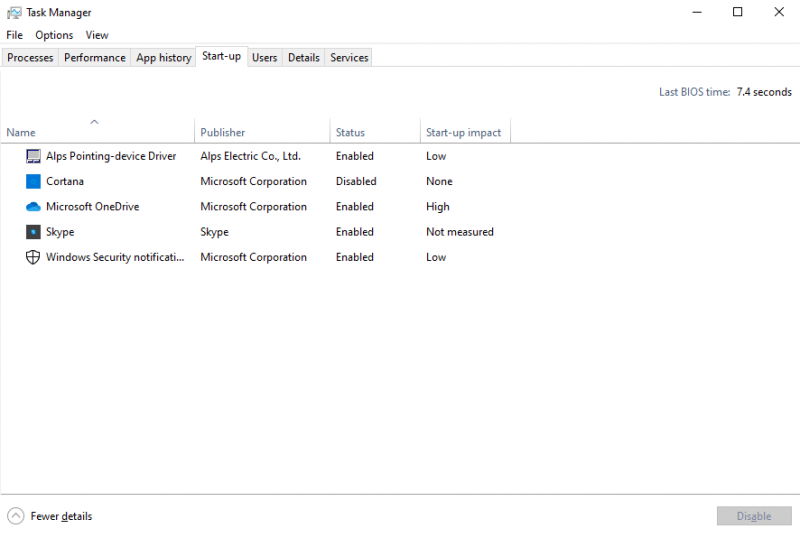800x538 pixels.
Task: Open the View menu
Action: click(97, 35)
